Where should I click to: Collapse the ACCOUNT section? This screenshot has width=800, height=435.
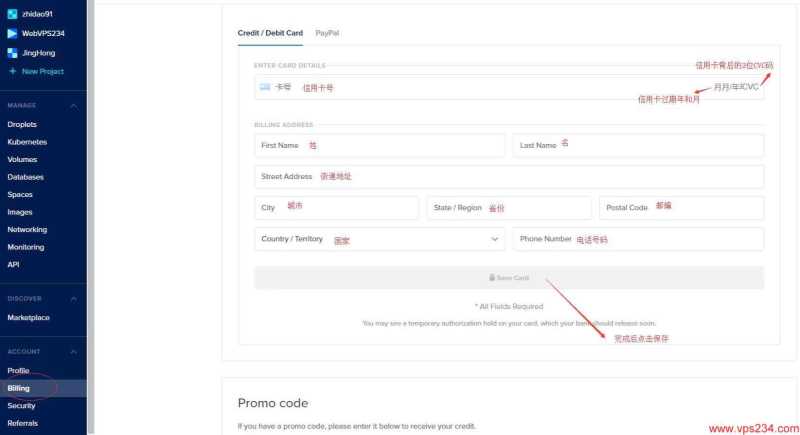(73, 352)
